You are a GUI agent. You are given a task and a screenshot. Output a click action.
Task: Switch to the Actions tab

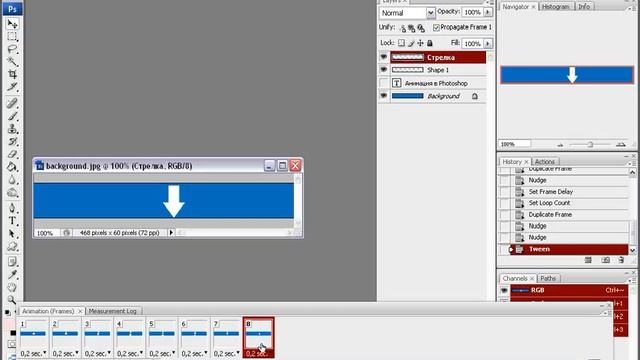544,162
